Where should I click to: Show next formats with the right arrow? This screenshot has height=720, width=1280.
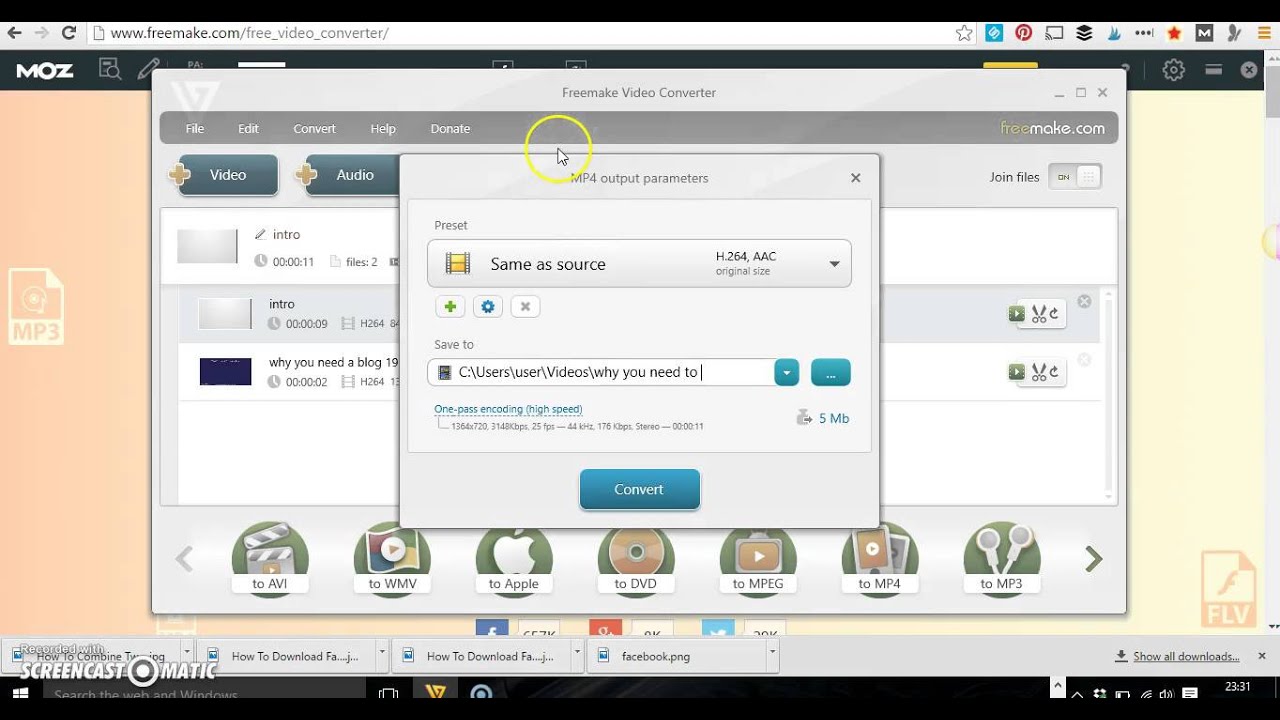point(1094,559)
